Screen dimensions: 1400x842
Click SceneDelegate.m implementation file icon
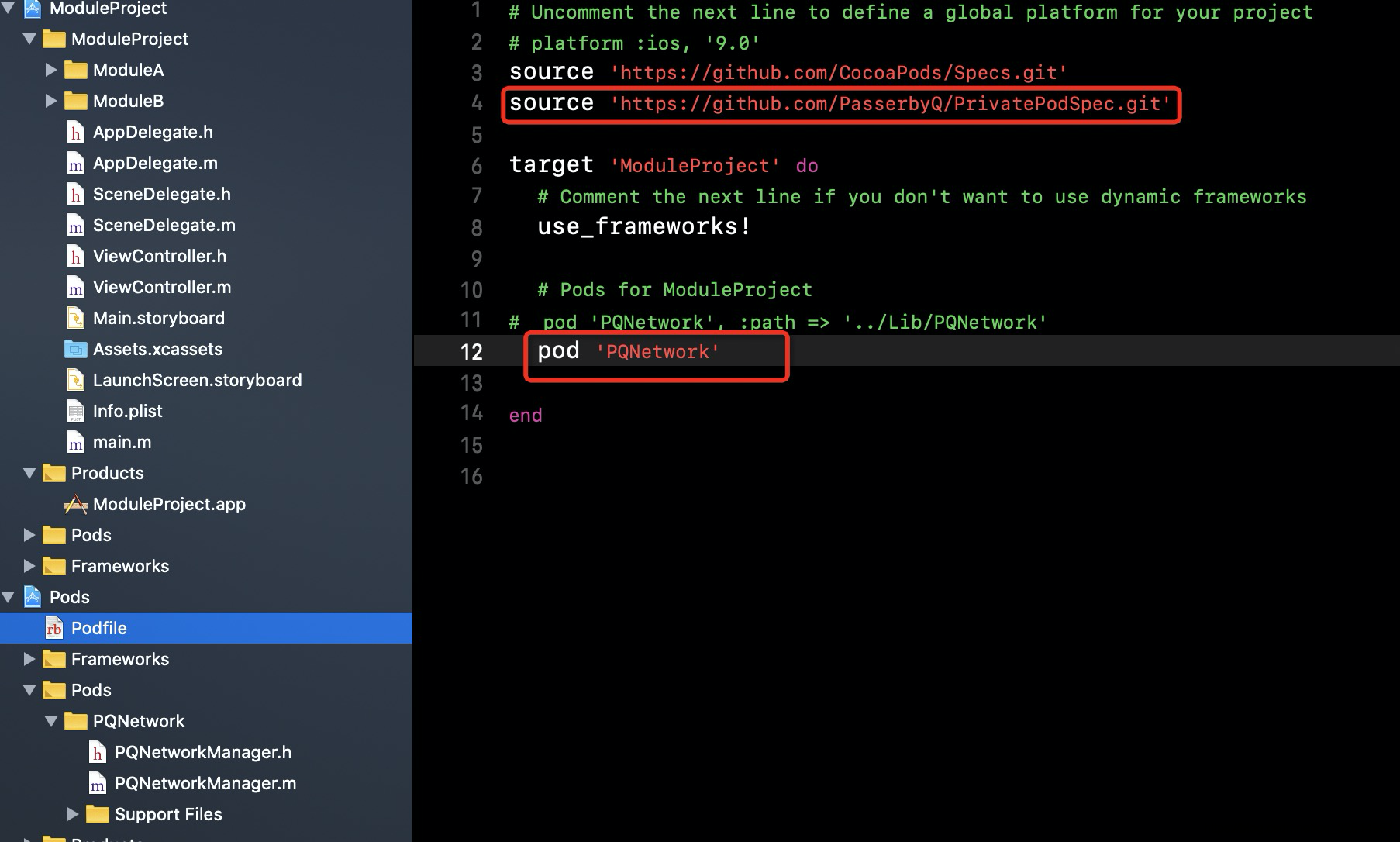(75, 225)
